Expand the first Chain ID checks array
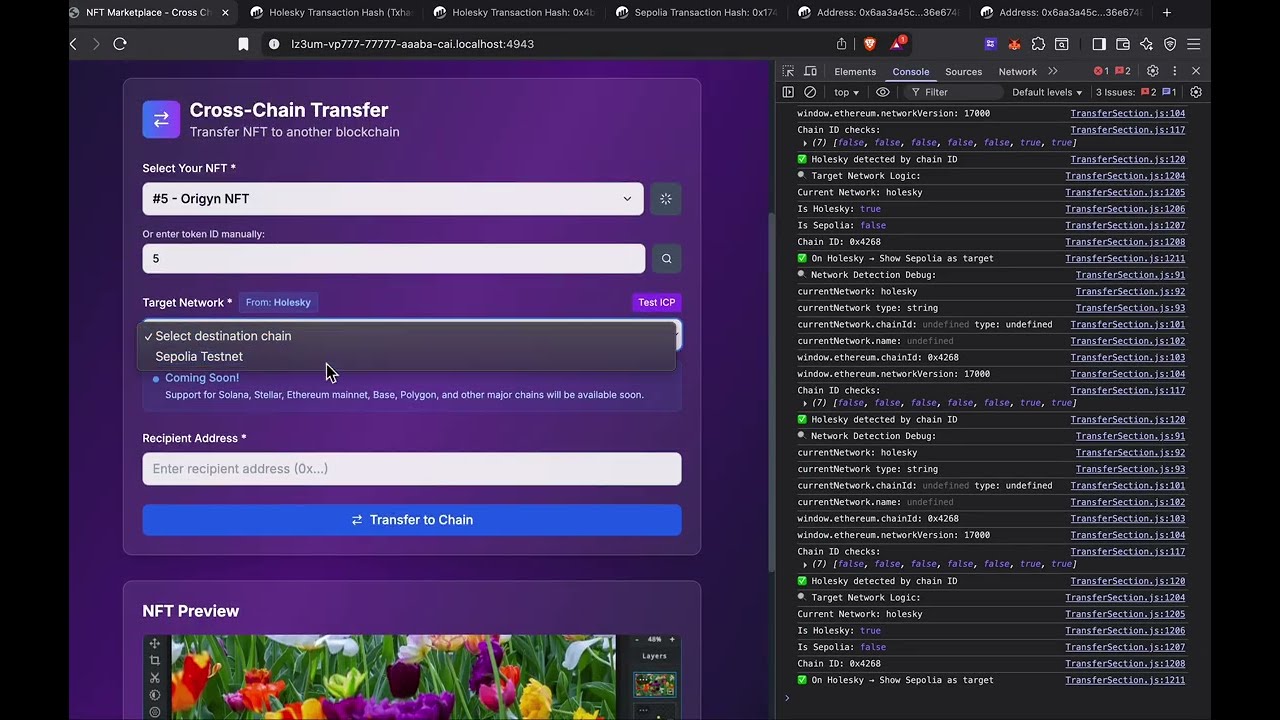 pyautogui.click(x=805, y=143)
